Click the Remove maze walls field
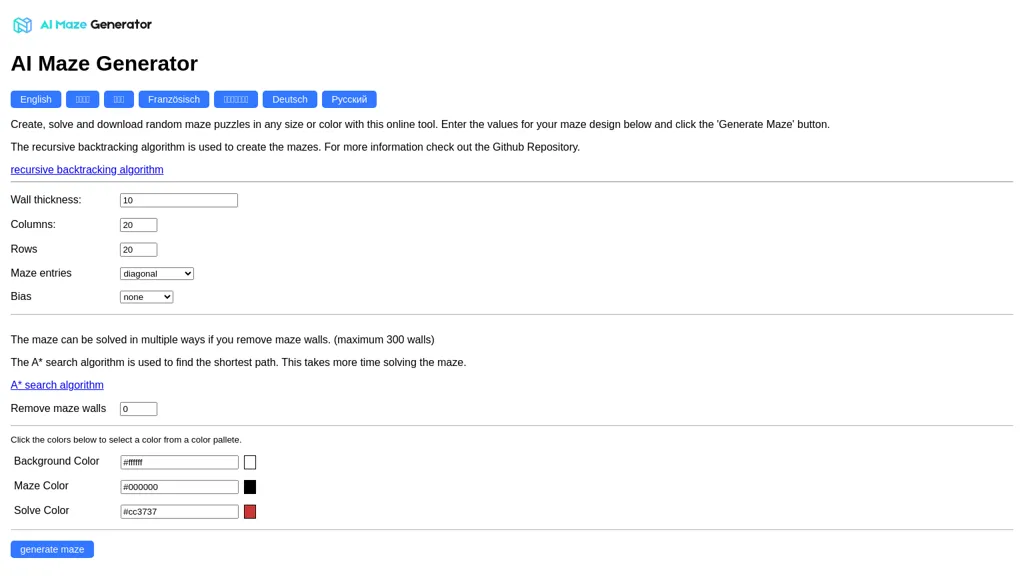 [138, 409]
